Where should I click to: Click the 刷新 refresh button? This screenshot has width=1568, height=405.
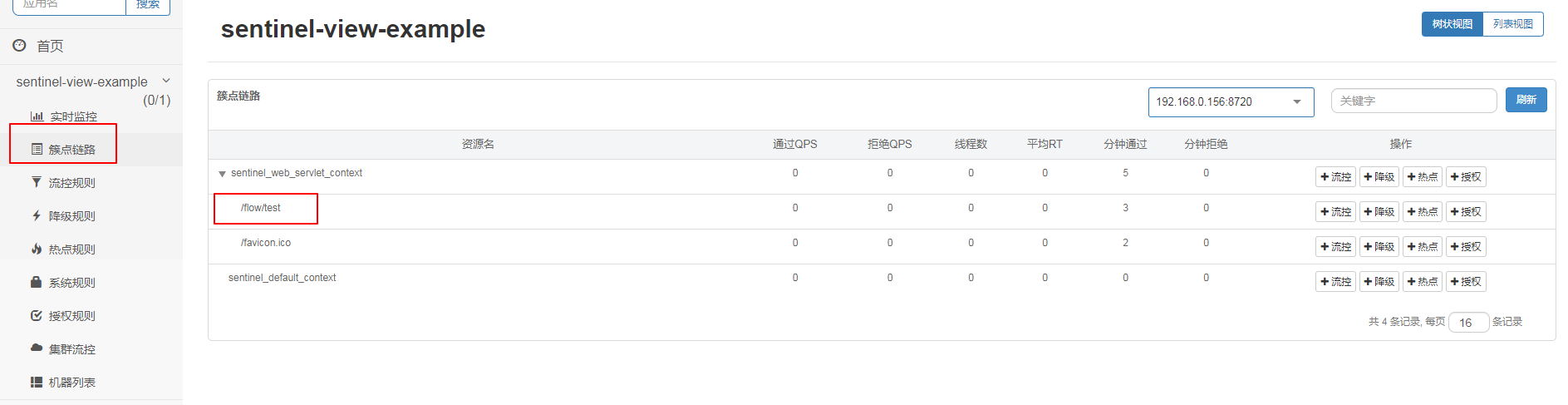[1526, 100]
